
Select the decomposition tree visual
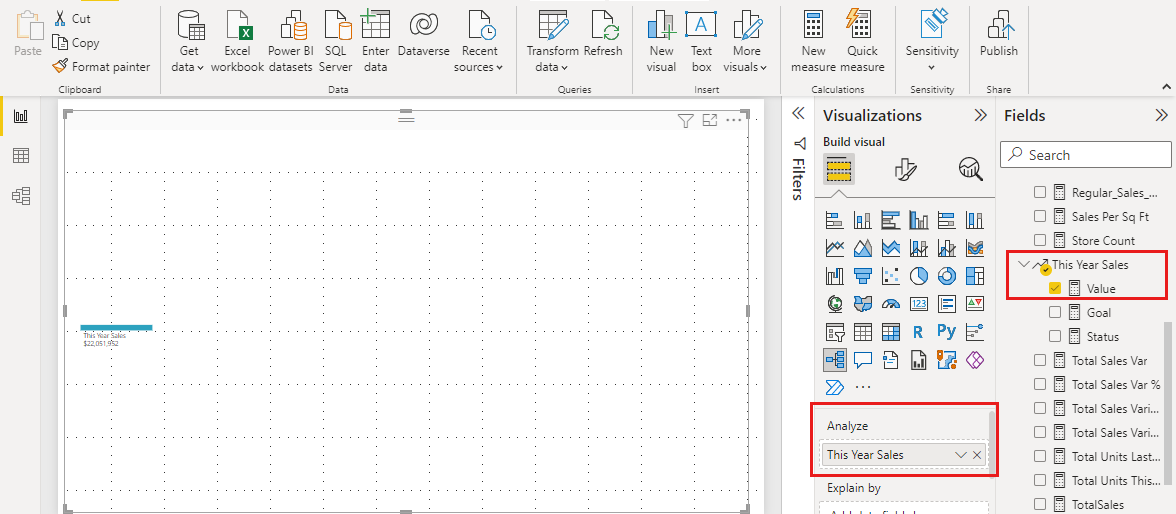(x=834, y=360)
